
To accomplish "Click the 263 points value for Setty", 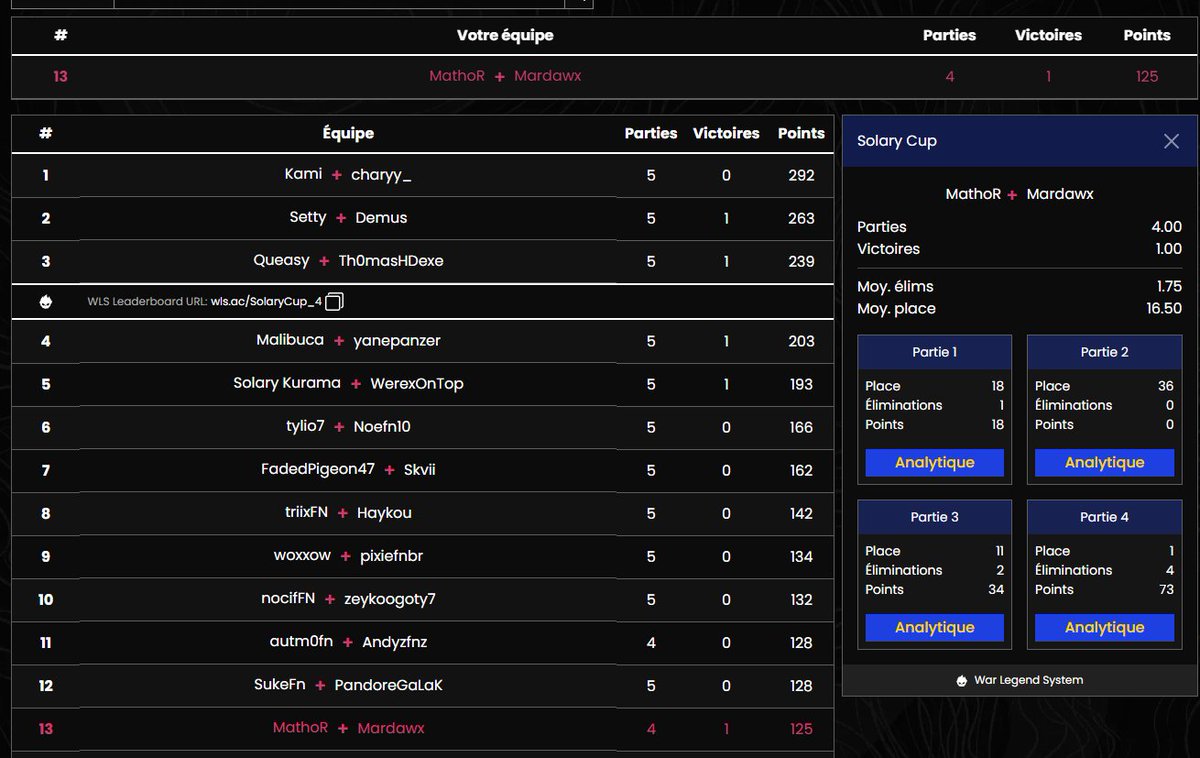I will tap(801, 218).
